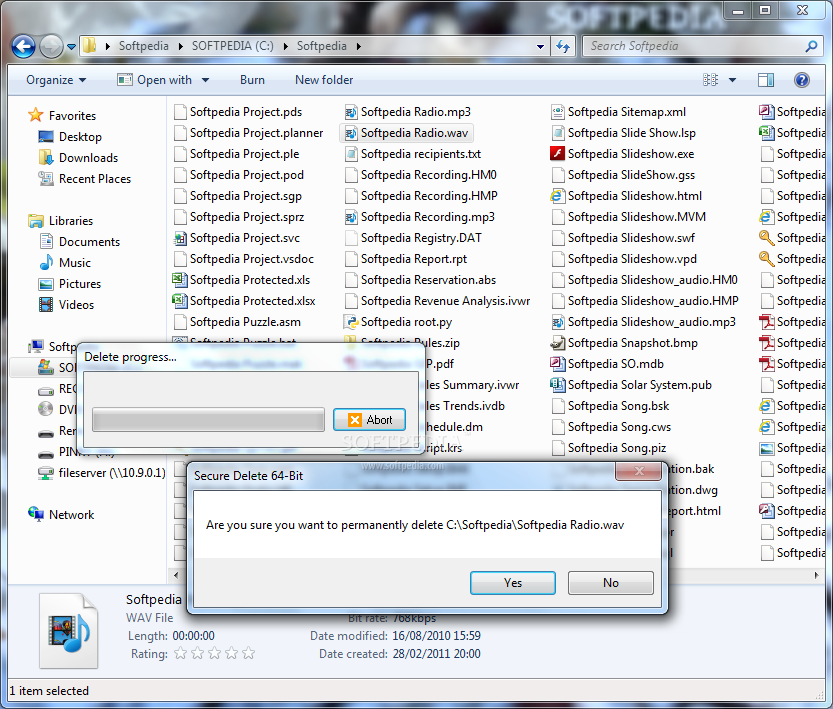This screenshot has width=833, height=709.
Task: Click Burn in the toolbar
Action: [252, 80]
